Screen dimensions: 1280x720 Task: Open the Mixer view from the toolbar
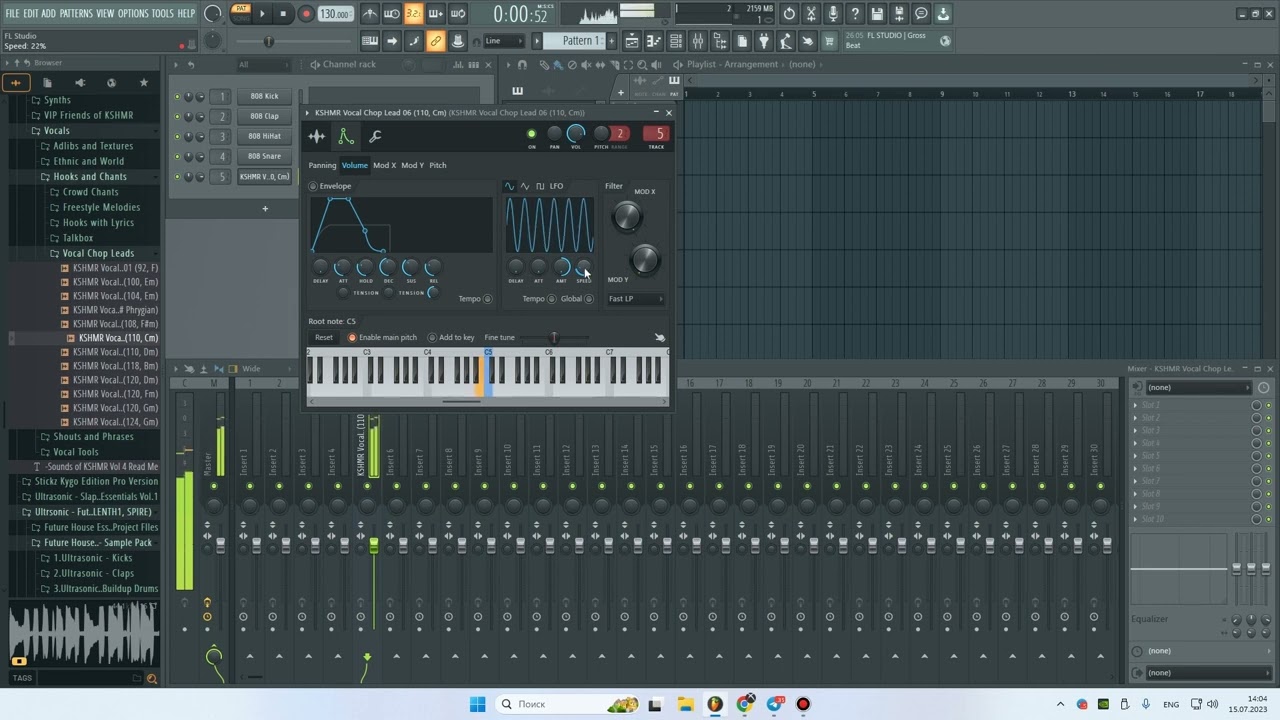point(698,41)
